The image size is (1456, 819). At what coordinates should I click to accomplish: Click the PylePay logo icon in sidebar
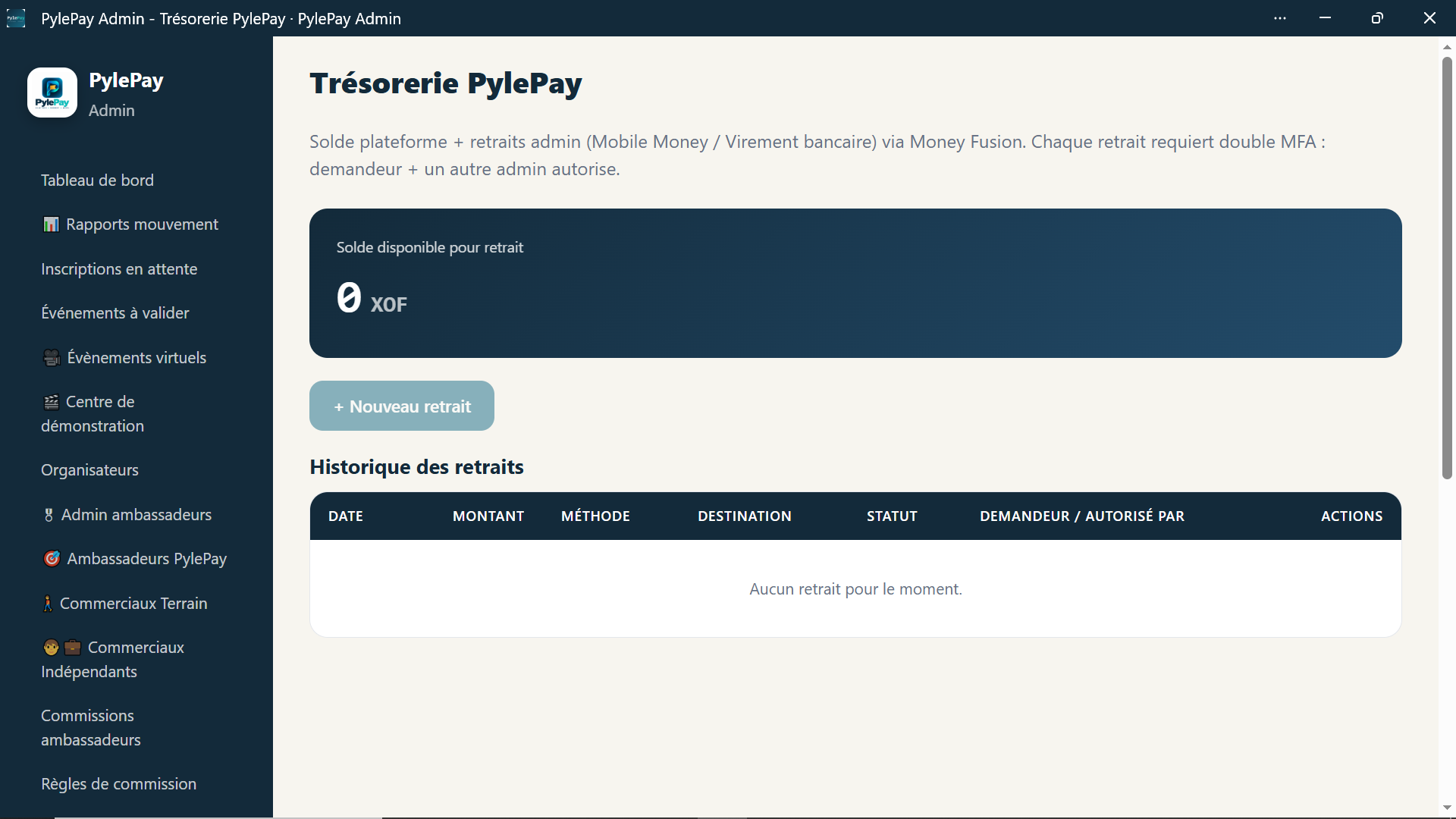(x=52, y=93)
